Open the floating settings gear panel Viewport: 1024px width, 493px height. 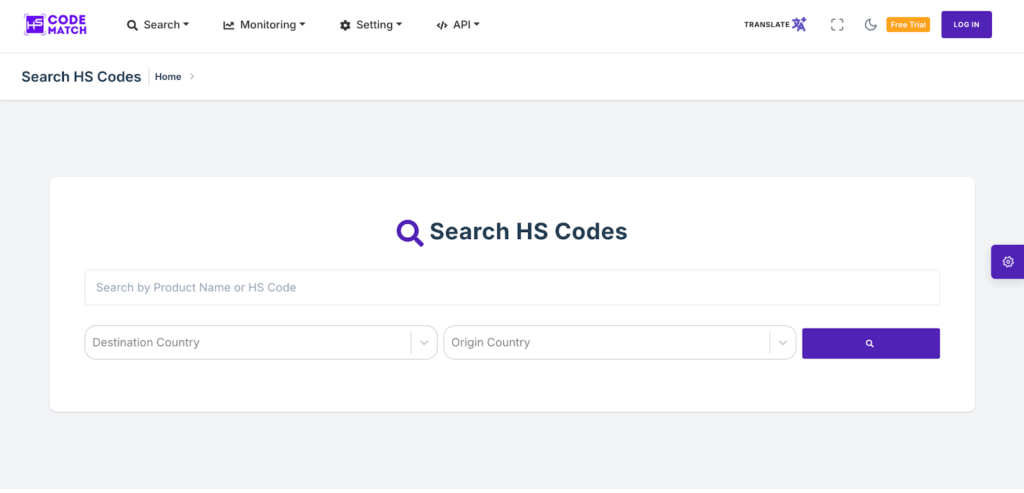coord(1007,262)
